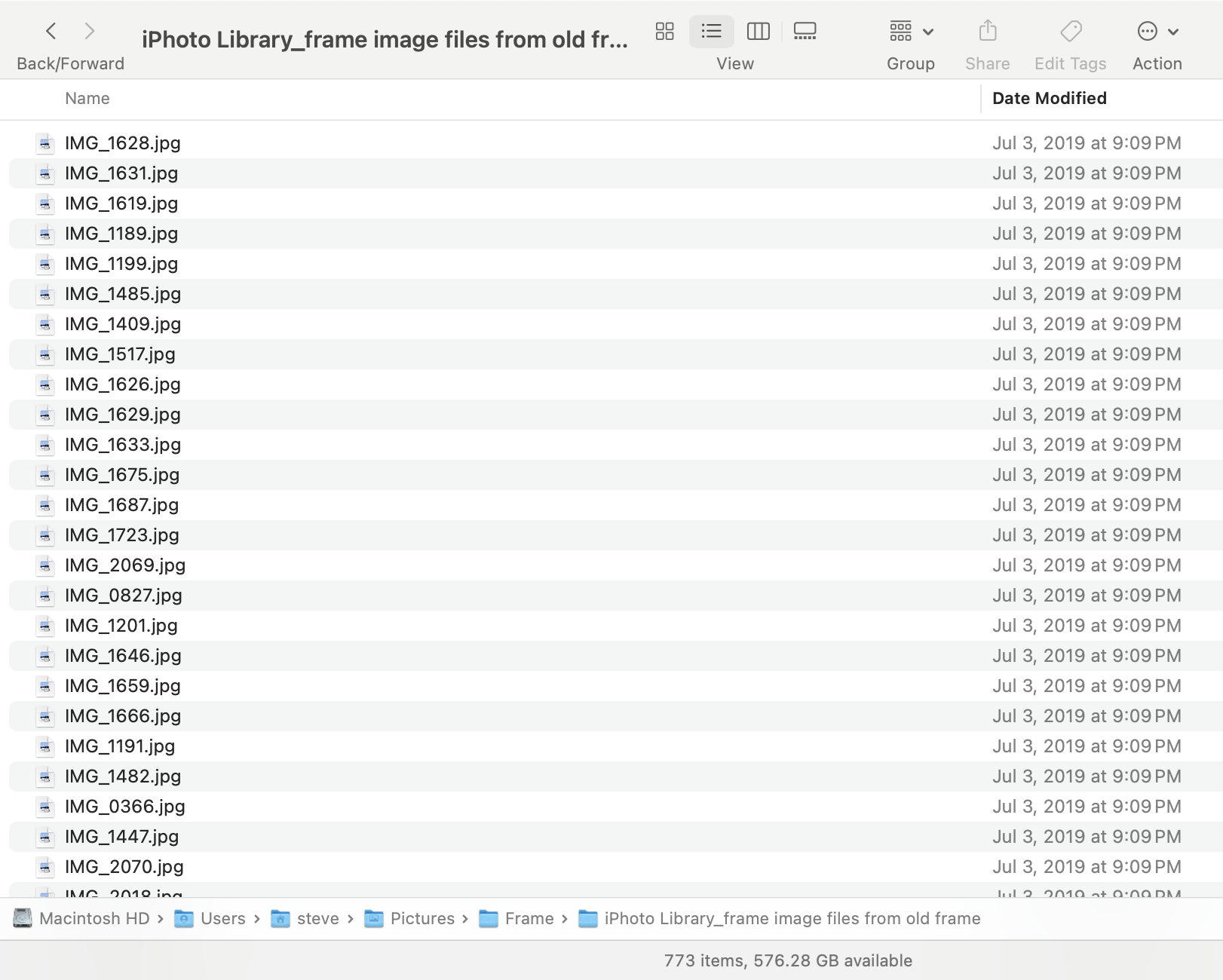The height and width of the screenshot is (980, 1223).
Task: Select the file icon for IMG_0827.jpg
Action: [x=45, y=596]
